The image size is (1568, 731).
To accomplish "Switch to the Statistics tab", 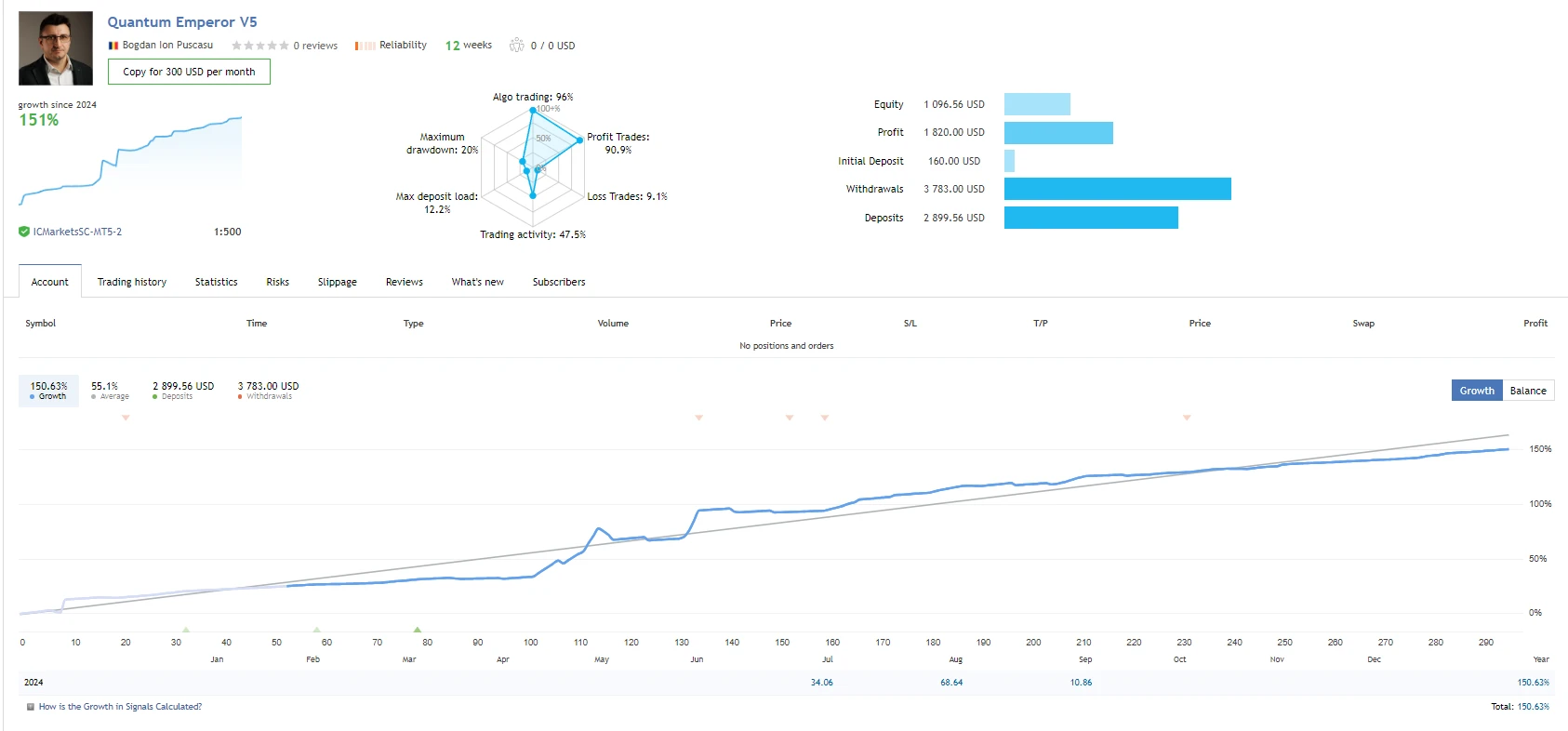I will 216,282.
